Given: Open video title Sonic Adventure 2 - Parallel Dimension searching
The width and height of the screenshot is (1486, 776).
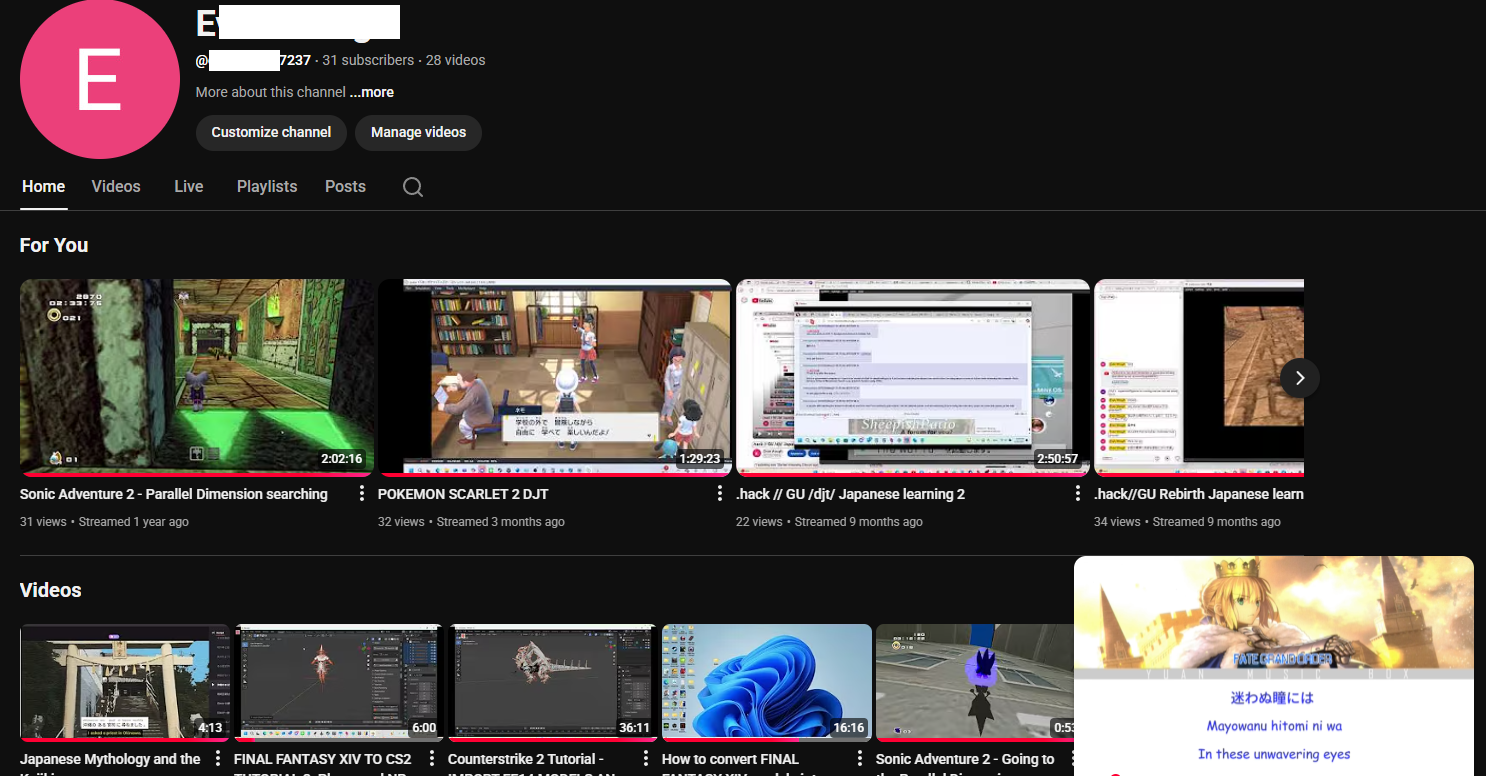Looking at the screenshot, I should (174, 494).
